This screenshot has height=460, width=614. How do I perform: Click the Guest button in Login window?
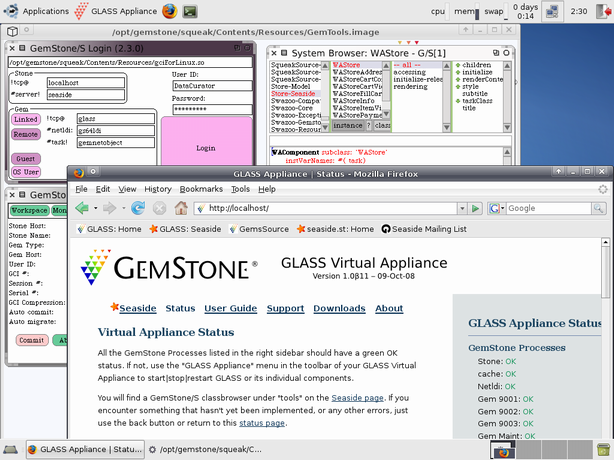coord(26,159)
